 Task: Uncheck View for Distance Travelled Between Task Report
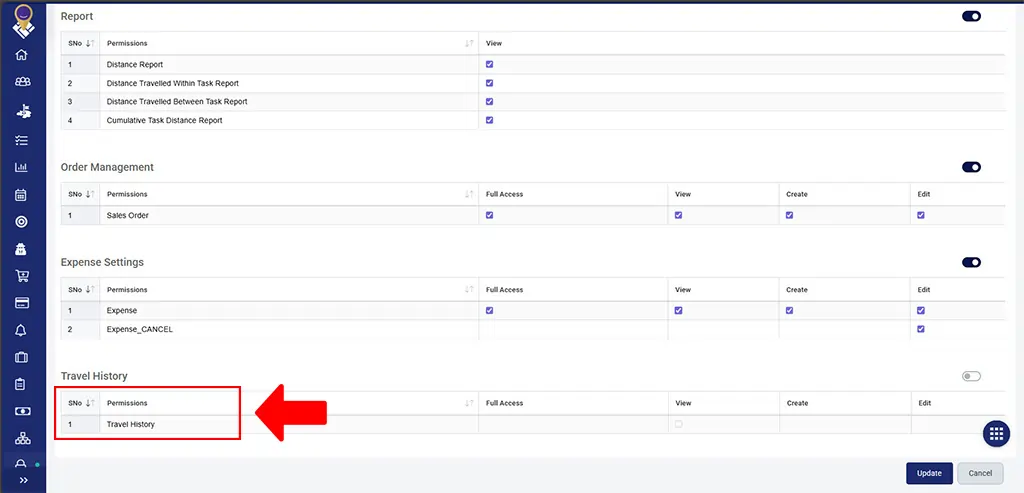pyautogui.click(x=490, y=101)
